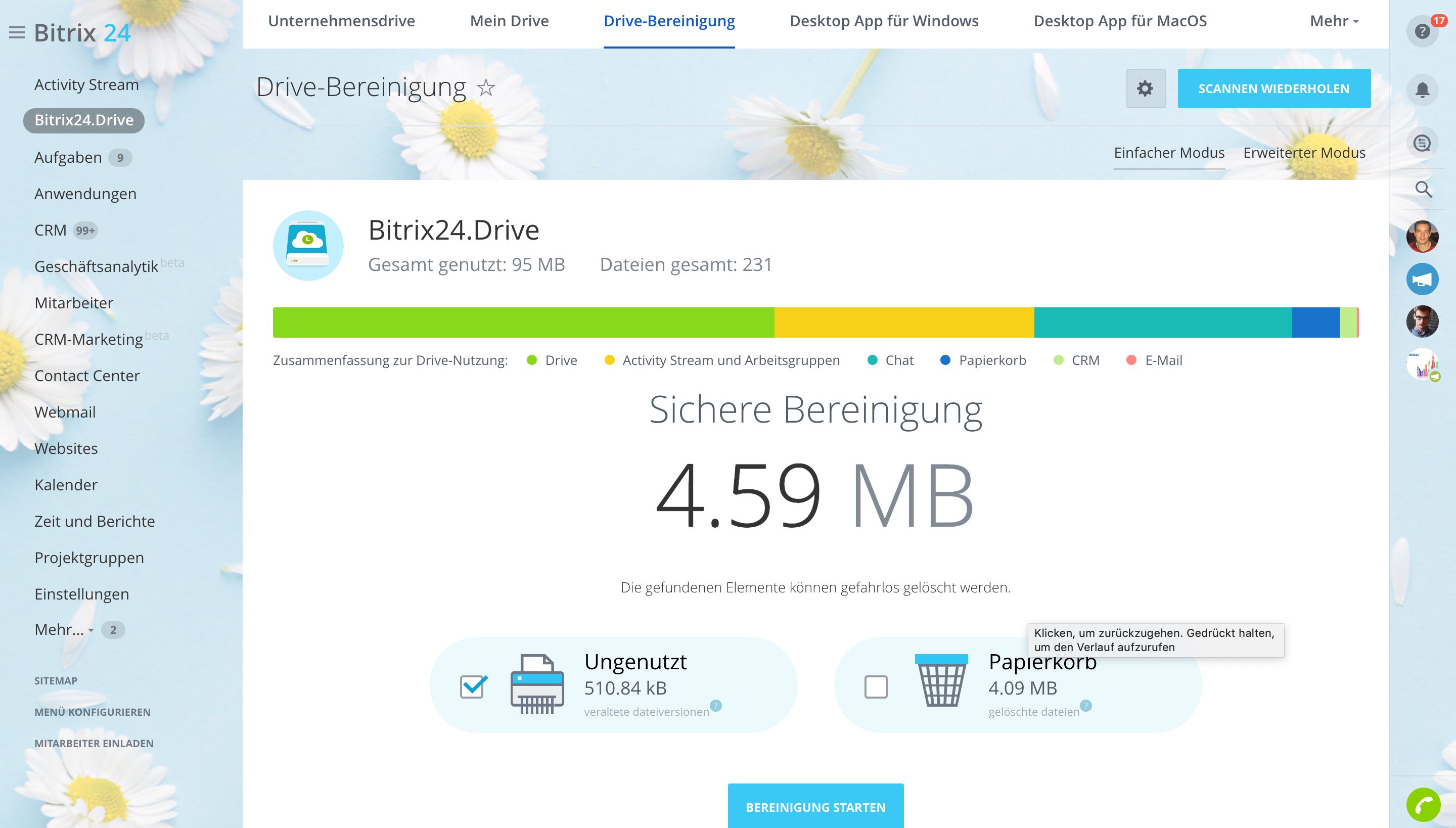The height and width of the screenshot is (828, 1456).
Task: Click the blue Papierkorb bar segment
Action: point(1315,323)
